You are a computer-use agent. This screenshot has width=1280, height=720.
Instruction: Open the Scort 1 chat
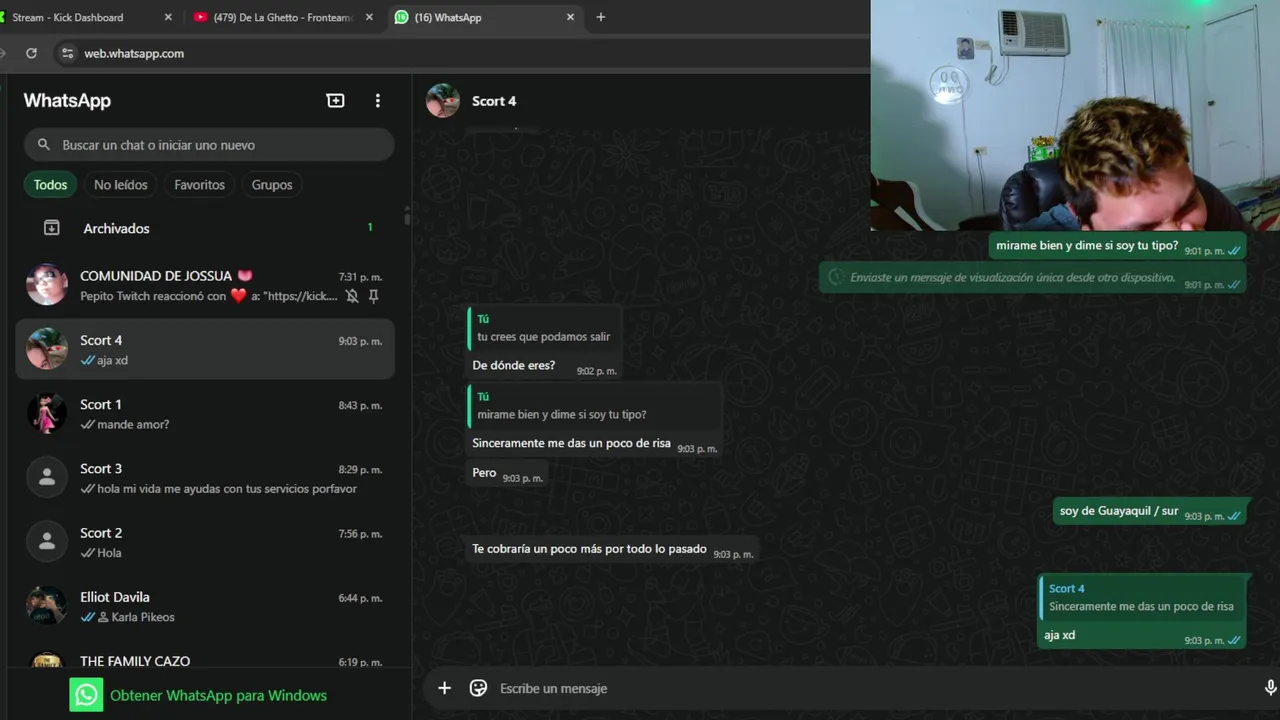point(205,413)
